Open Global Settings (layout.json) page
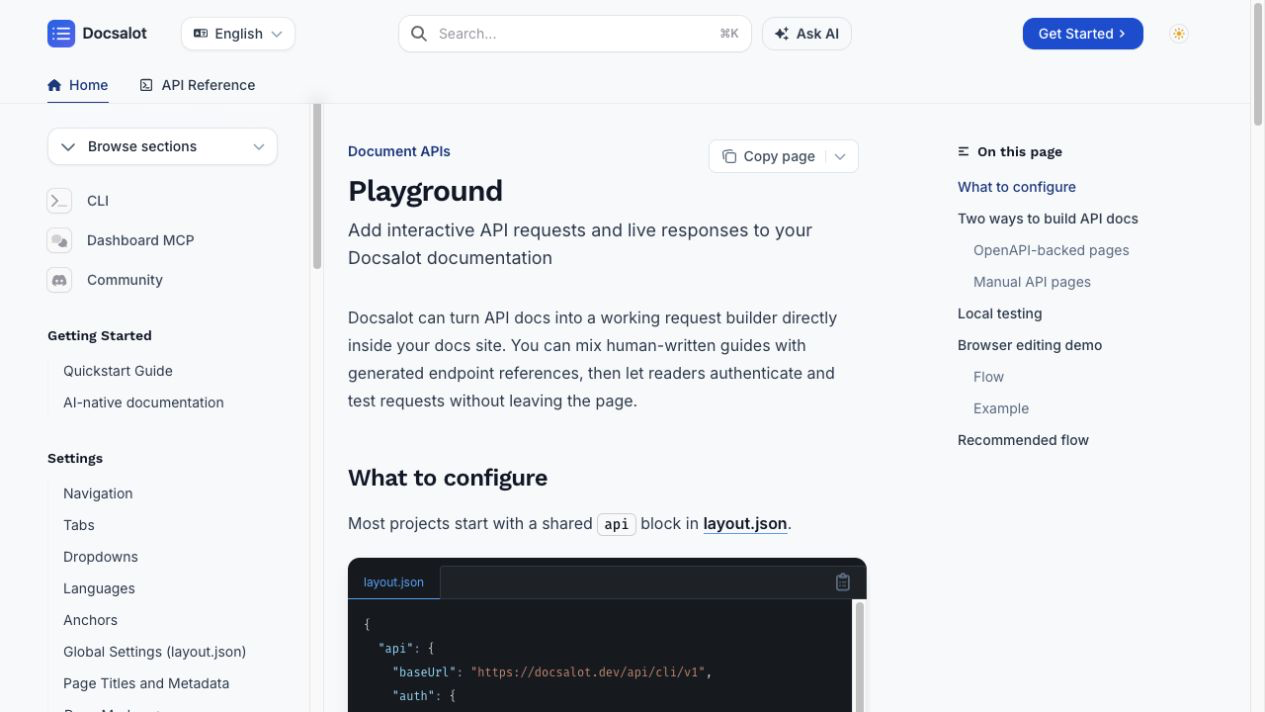 (x=154, y=651)
